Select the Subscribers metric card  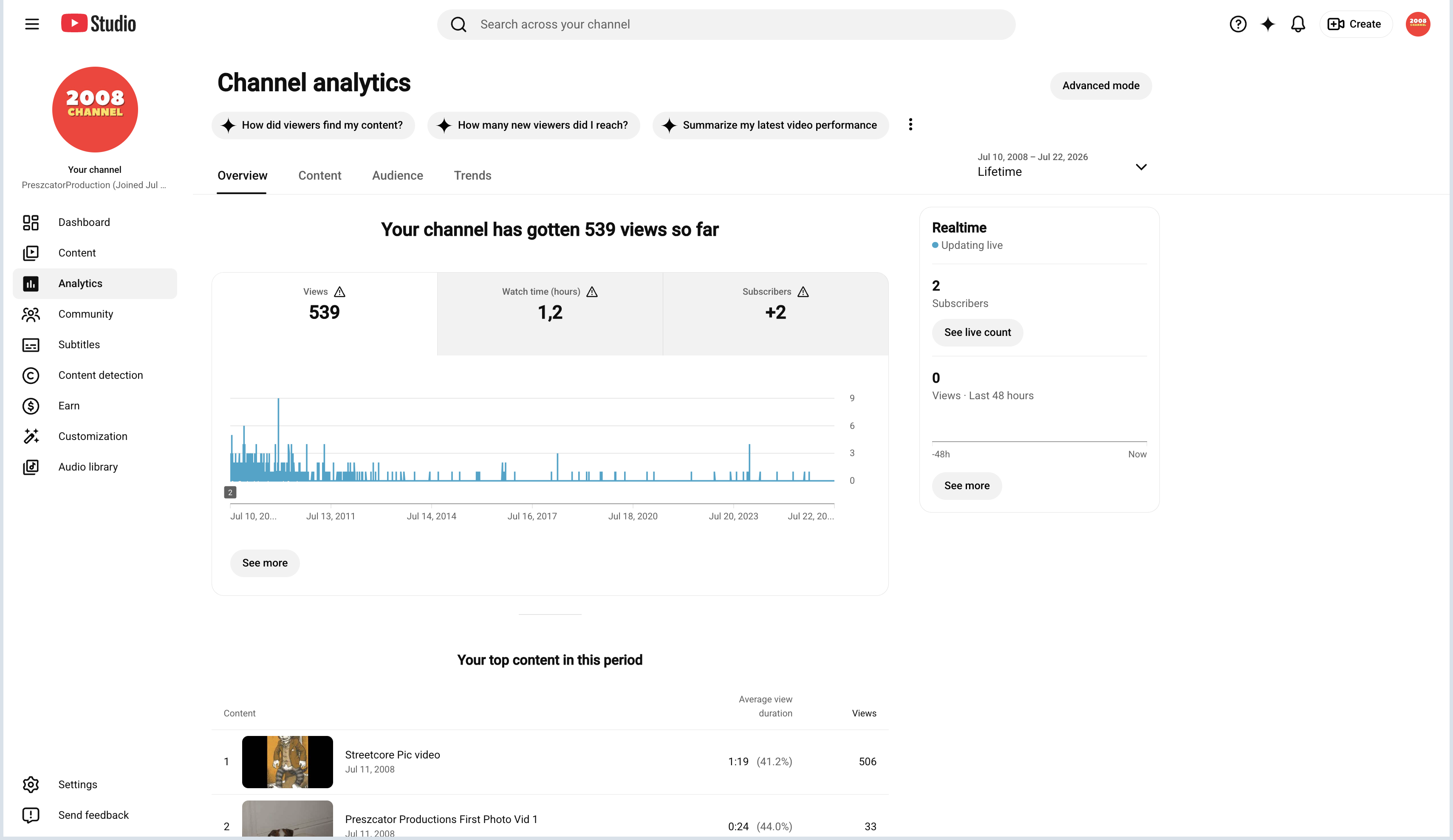(775, 314)
